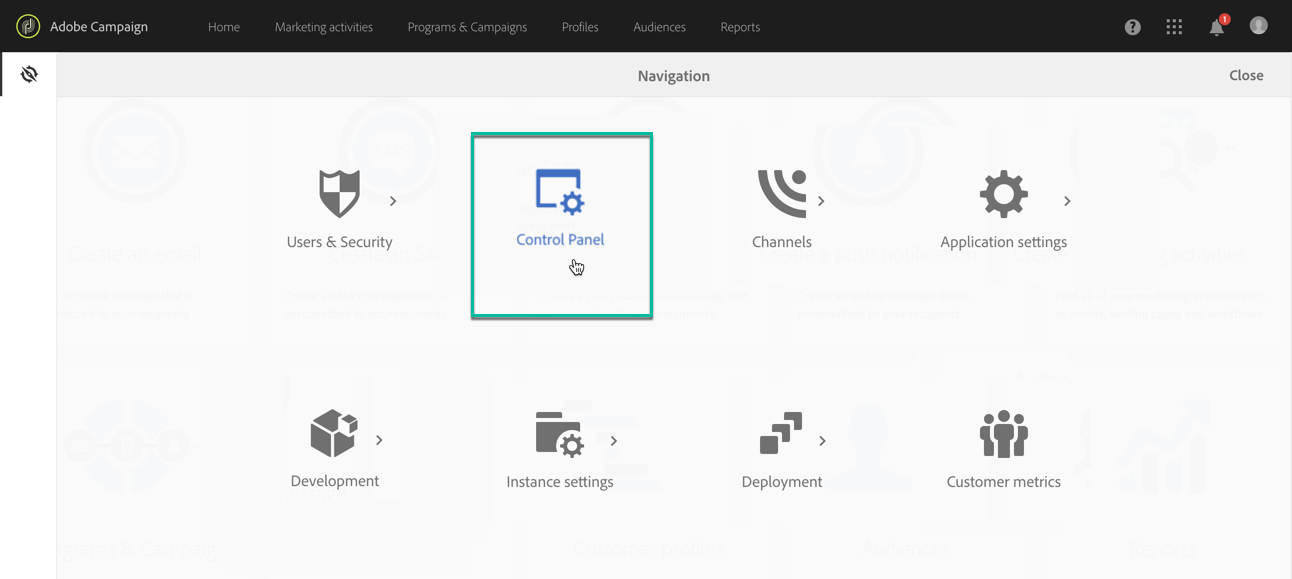Viewport: 1292px width, 579px height.
Task: Go to the Home menu item
Action: [x=224, y=27]
